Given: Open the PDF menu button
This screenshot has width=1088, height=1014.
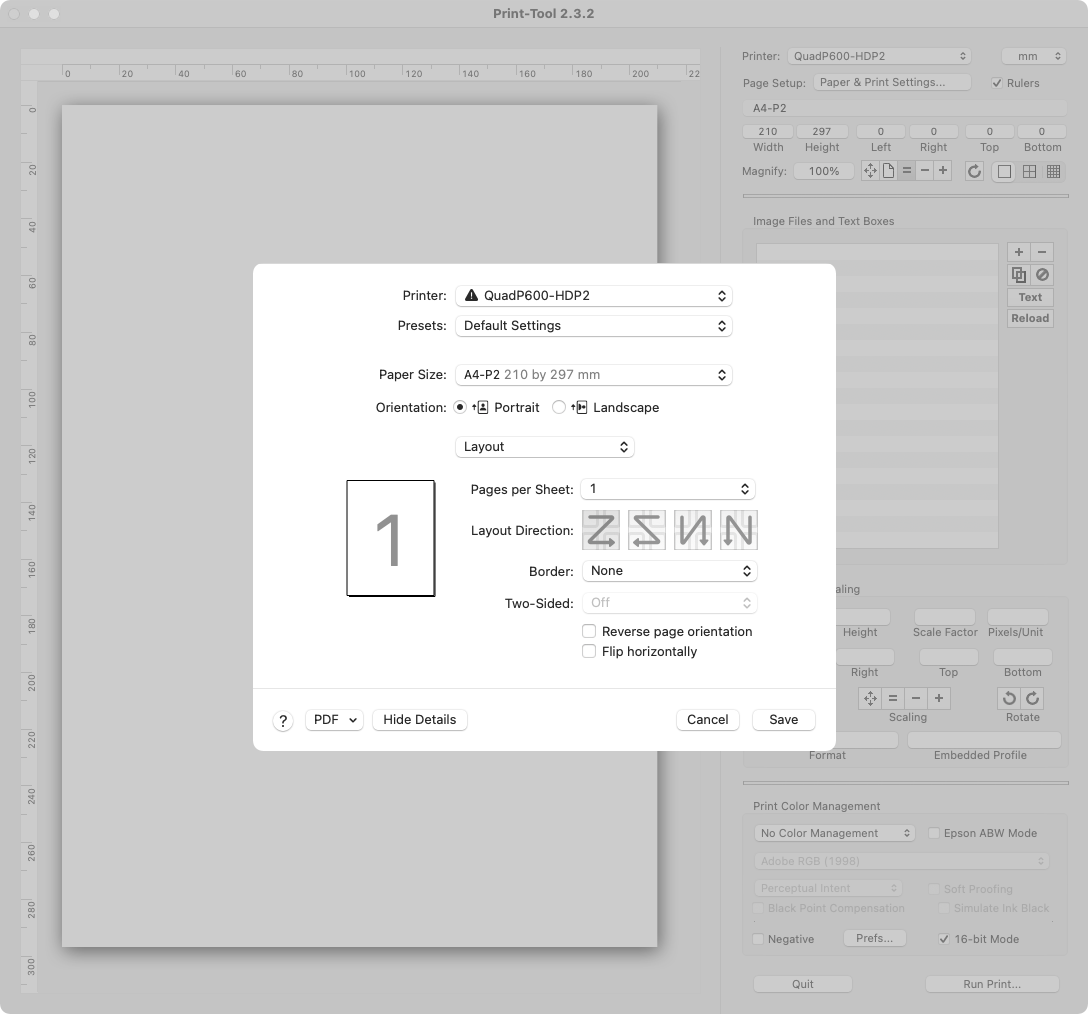Looking at the screenshot, I should click(333, 720).
